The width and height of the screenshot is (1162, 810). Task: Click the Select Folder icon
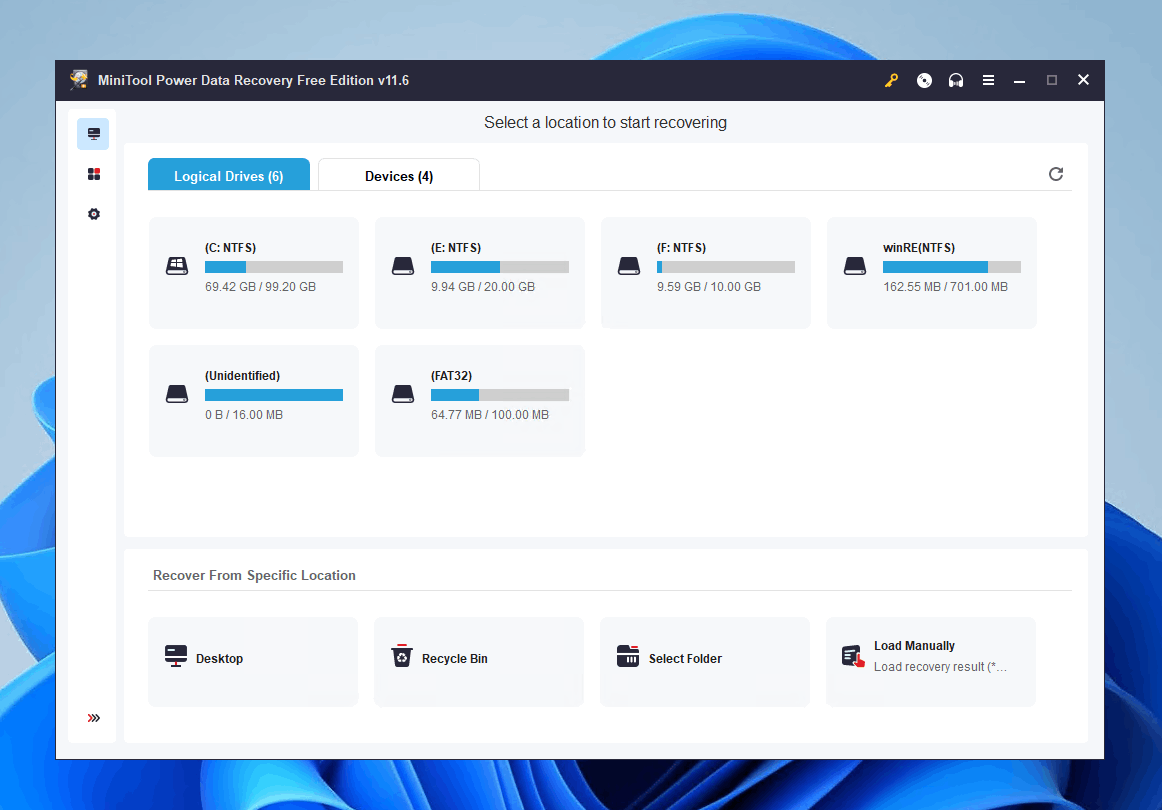pos(628,656)
